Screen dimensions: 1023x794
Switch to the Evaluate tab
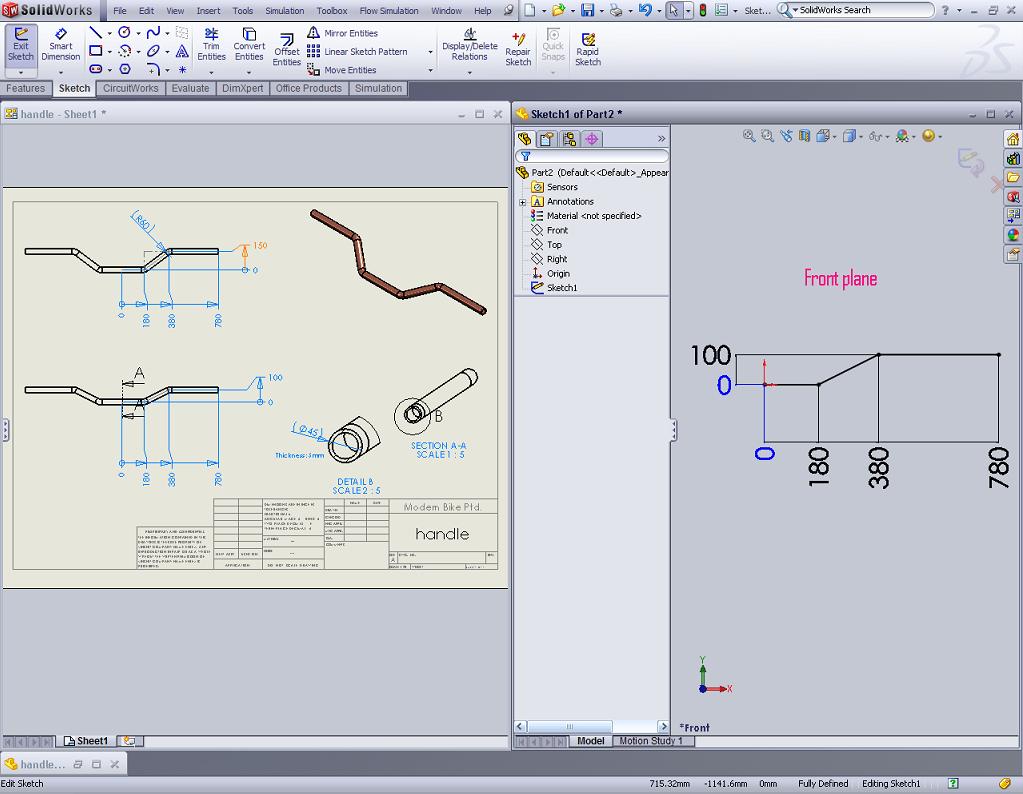[x=191, y=88]
